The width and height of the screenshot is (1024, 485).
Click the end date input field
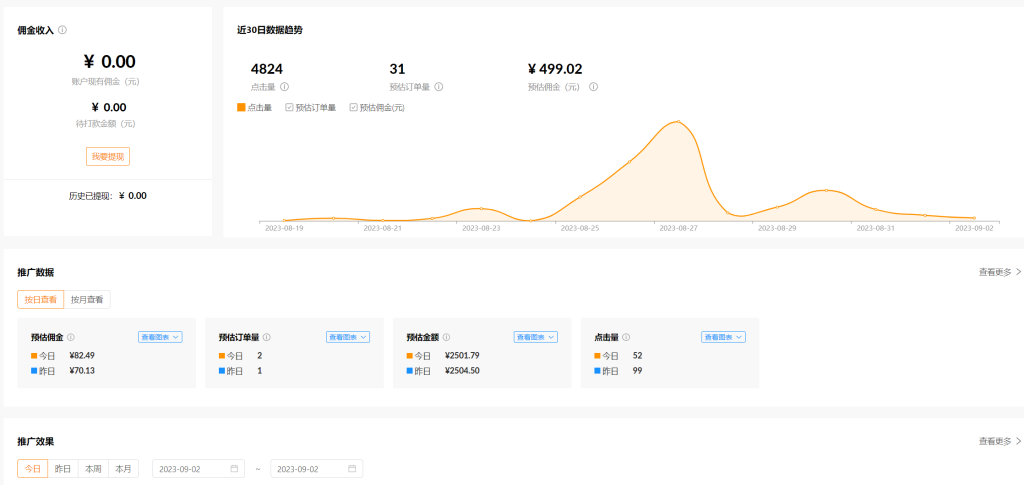(317, 469)
